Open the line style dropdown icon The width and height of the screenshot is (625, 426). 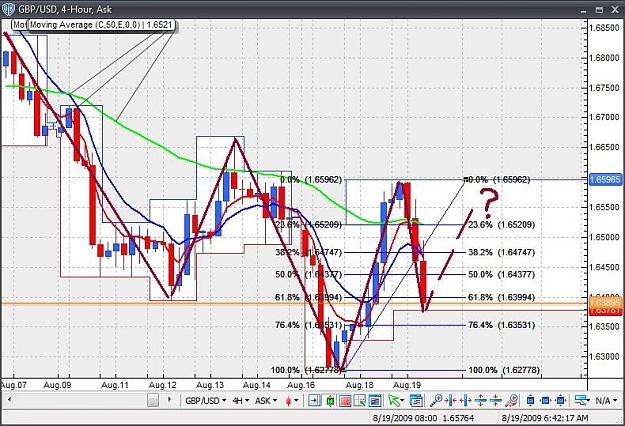coord(582,400)
